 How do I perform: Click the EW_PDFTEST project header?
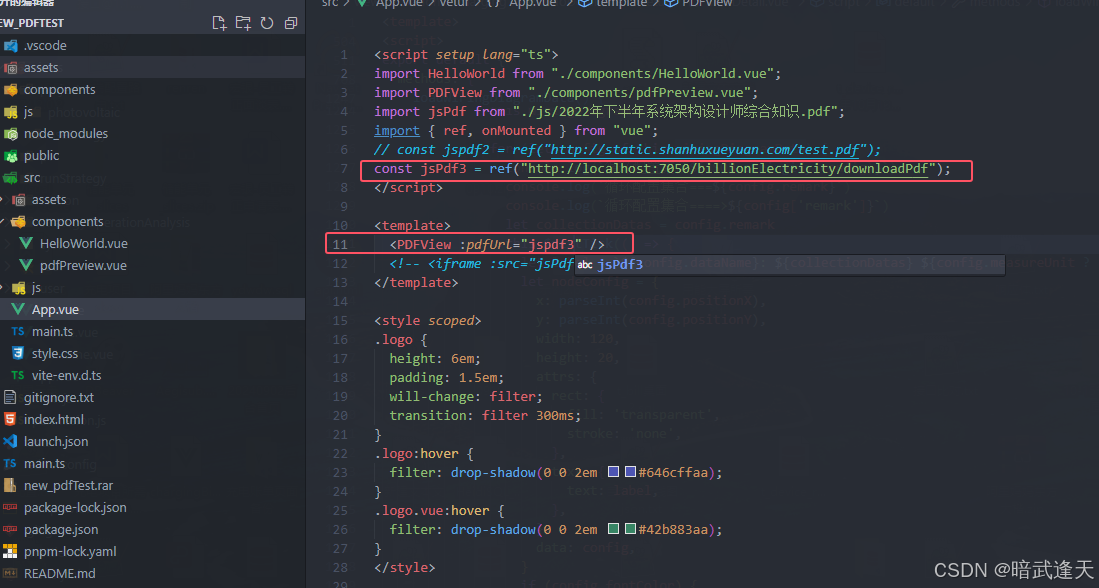pyautogui.click(x=32, y=23)
